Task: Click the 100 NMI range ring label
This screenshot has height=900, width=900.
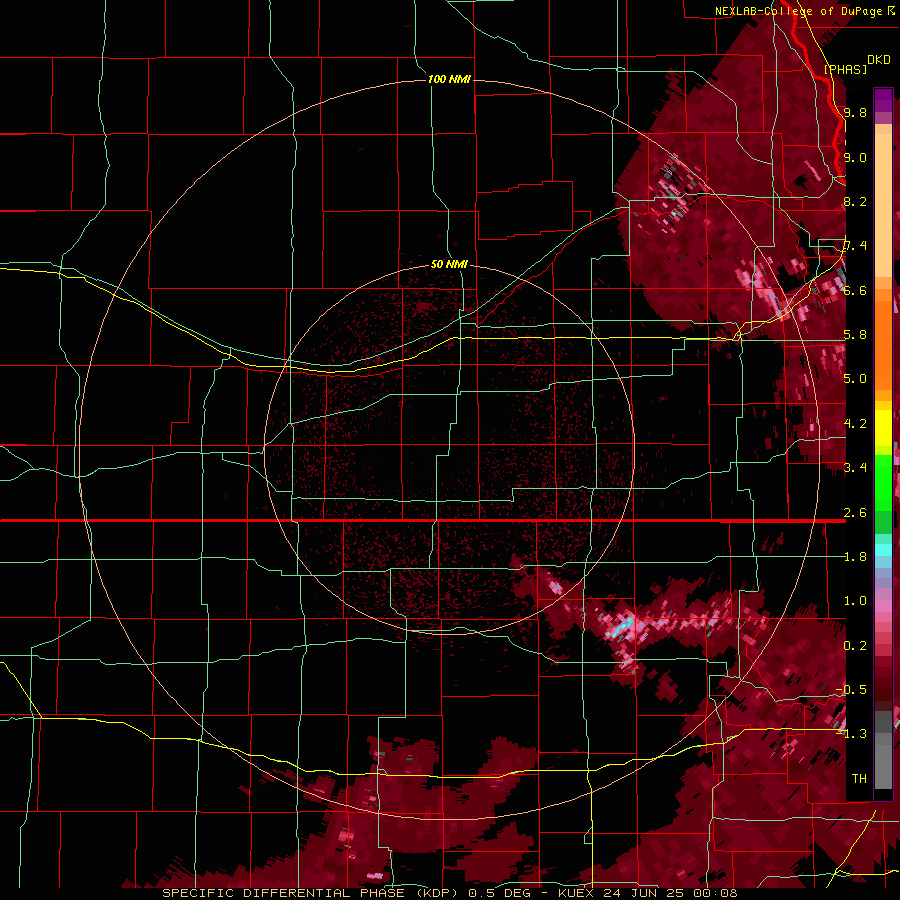Action: pyautogui.click(x=449, y=79)
